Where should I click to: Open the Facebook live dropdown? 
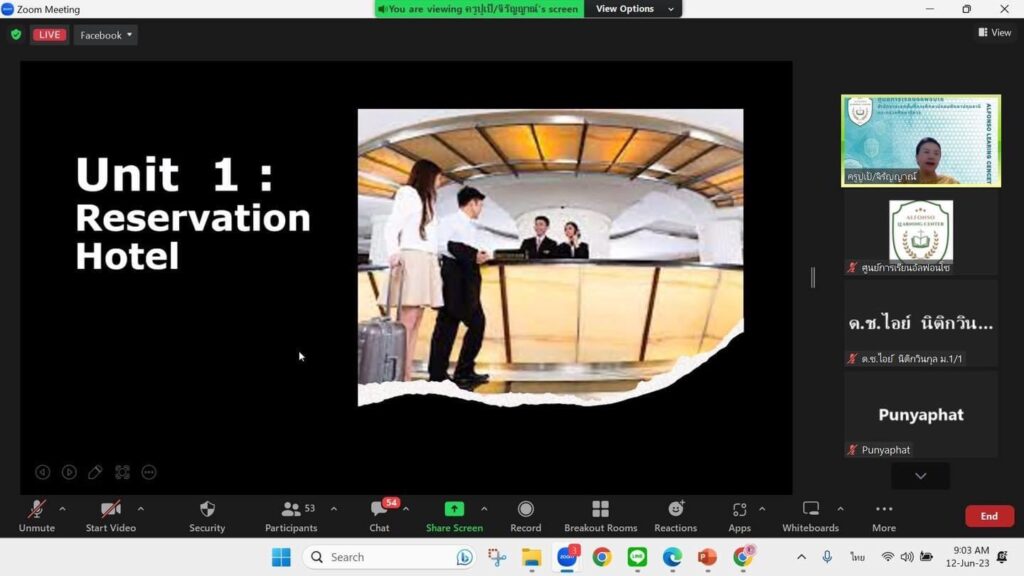(106, 35)
